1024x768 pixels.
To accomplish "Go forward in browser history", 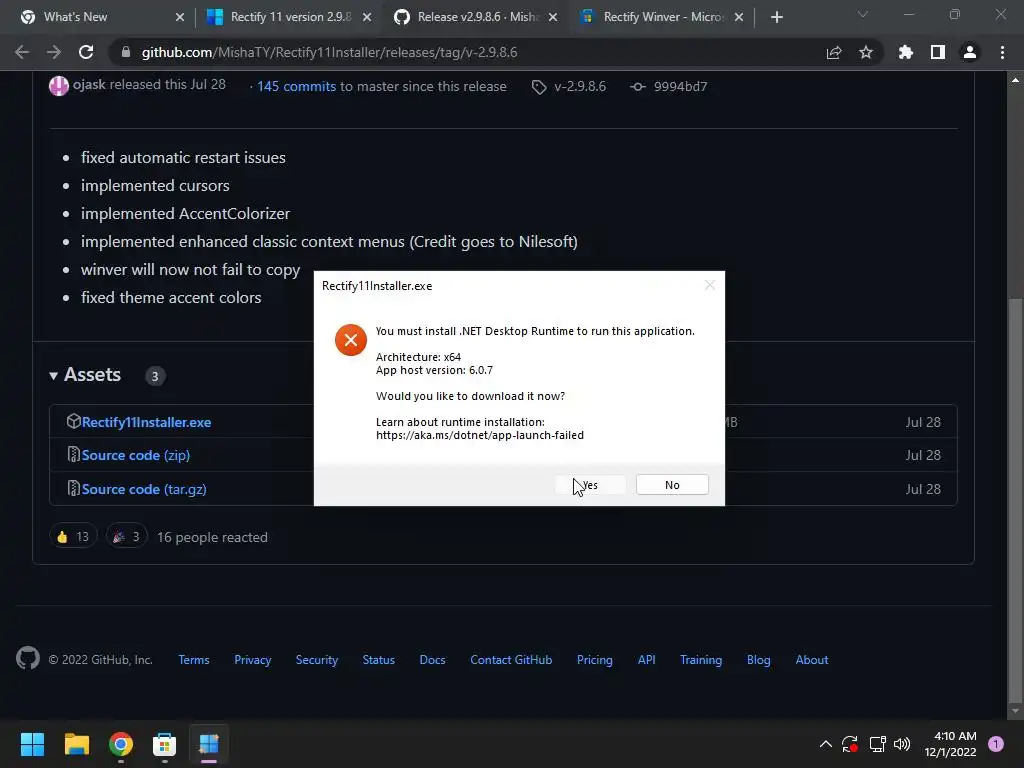I will pos(54,52).
